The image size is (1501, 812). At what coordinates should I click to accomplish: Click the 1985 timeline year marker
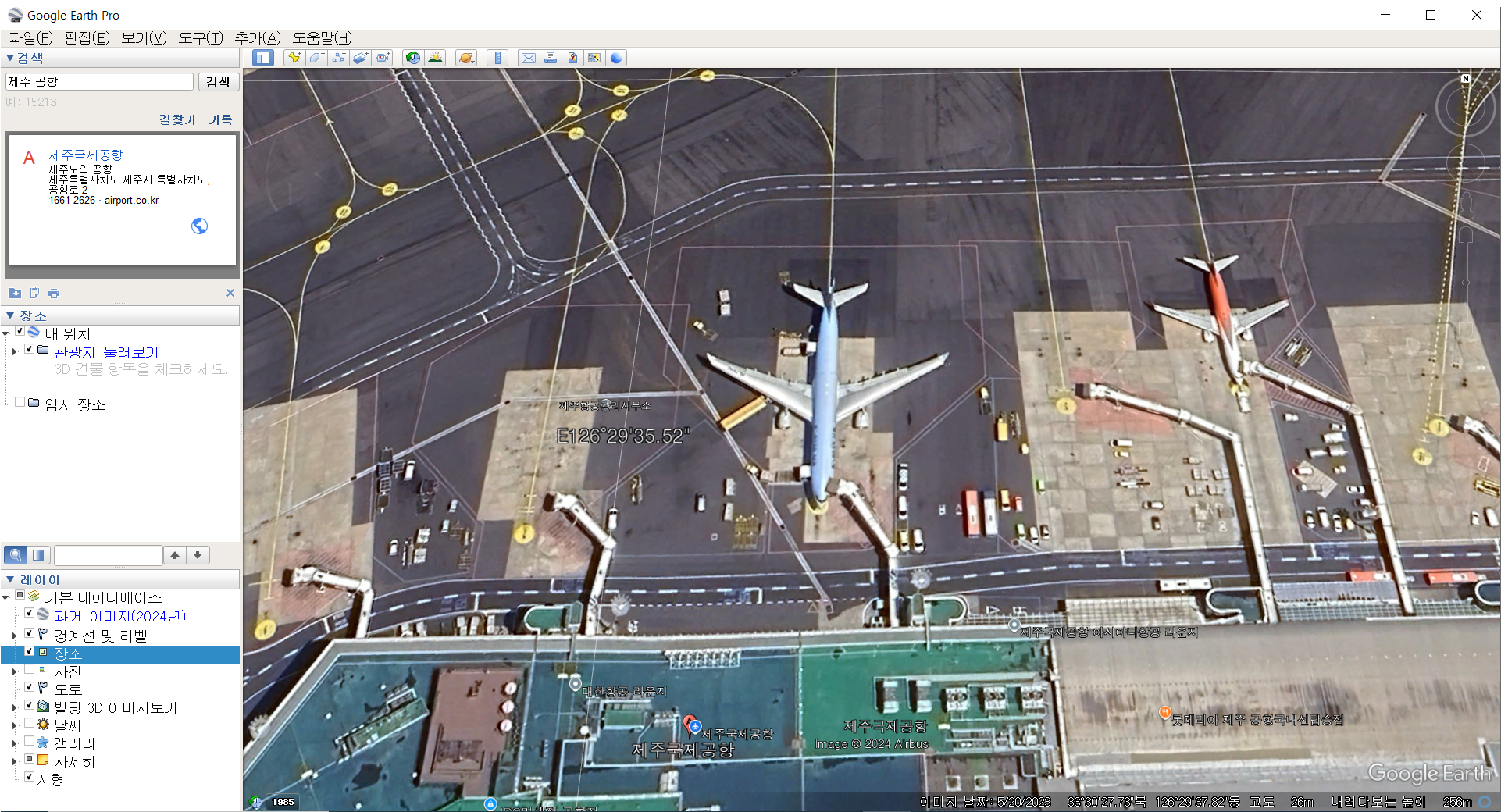coord(283,802)
